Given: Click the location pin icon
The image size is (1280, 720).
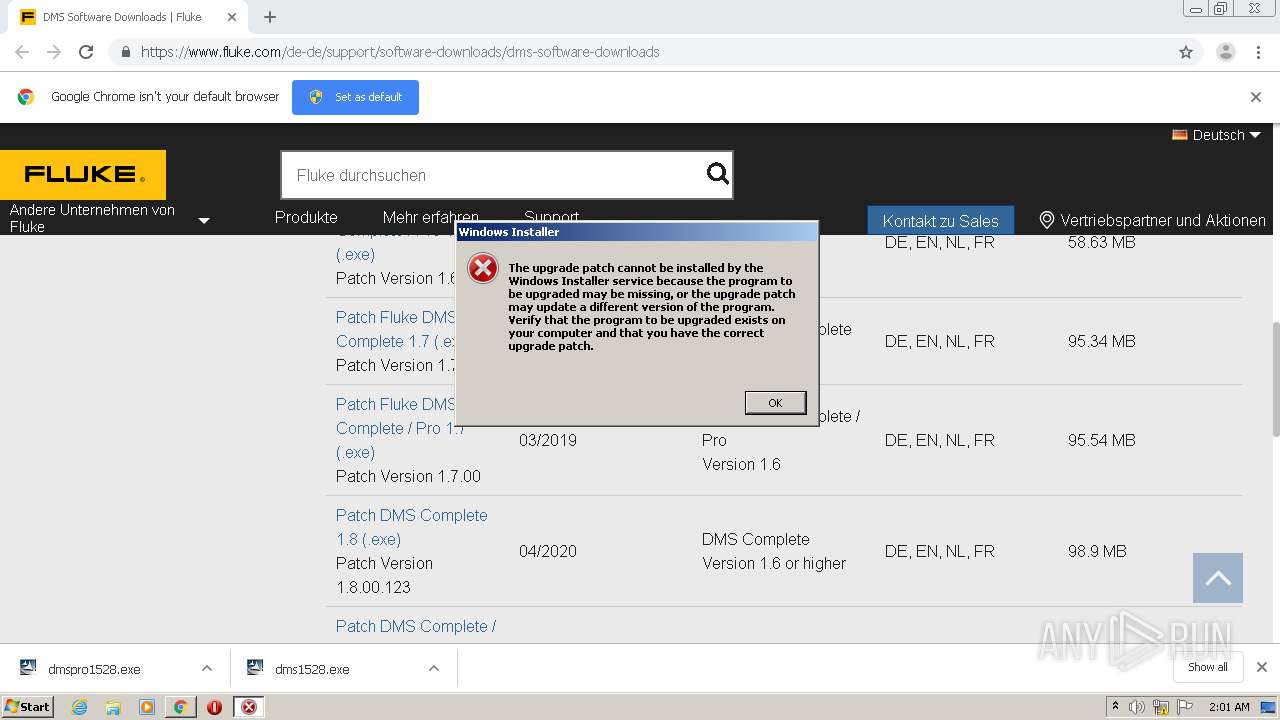Looking at the screenshot, I should coord(1047,220).
